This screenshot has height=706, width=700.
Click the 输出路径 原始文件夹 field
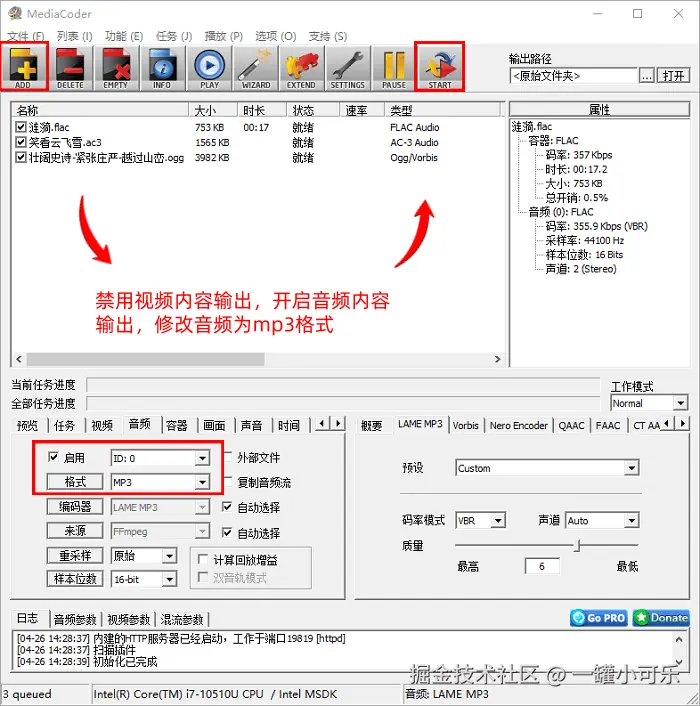(x=574, y=76)
